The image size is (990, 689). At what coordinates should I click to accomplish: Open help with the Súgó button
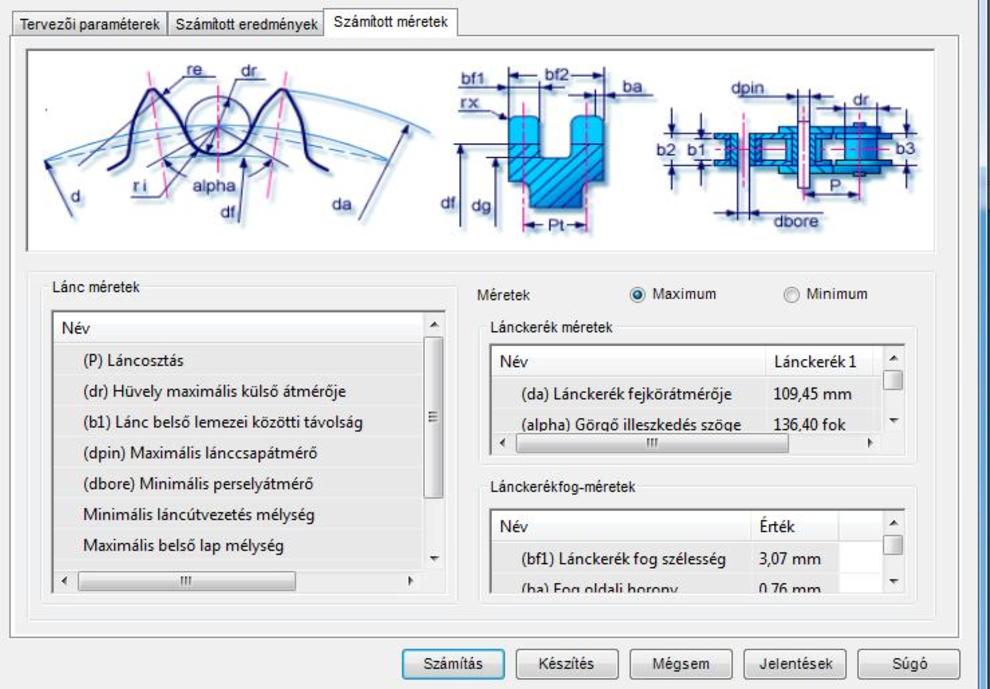point(908,663)
